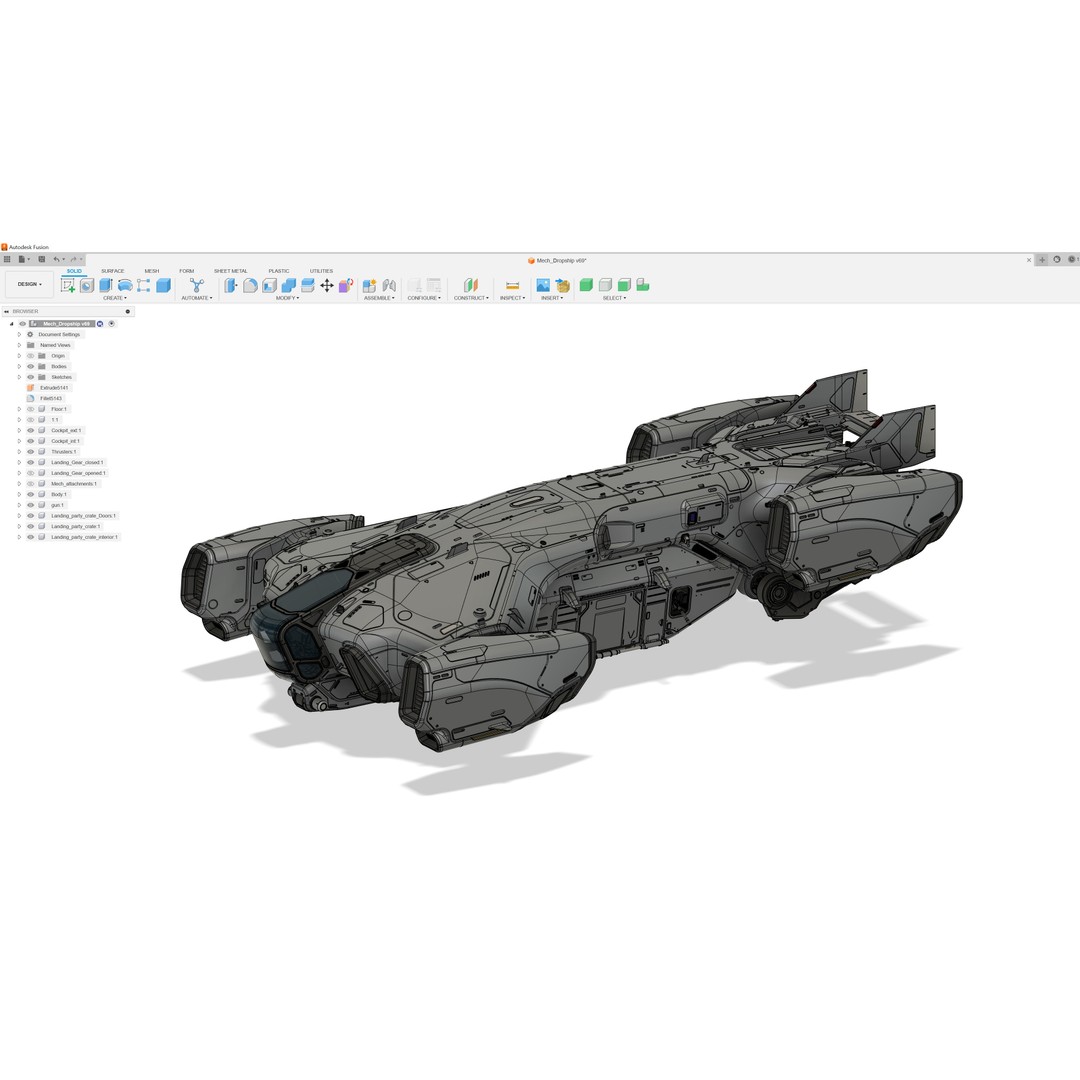Expand the Body:1 component node
Screen dimensions: 1080x1080
[19, 495]
